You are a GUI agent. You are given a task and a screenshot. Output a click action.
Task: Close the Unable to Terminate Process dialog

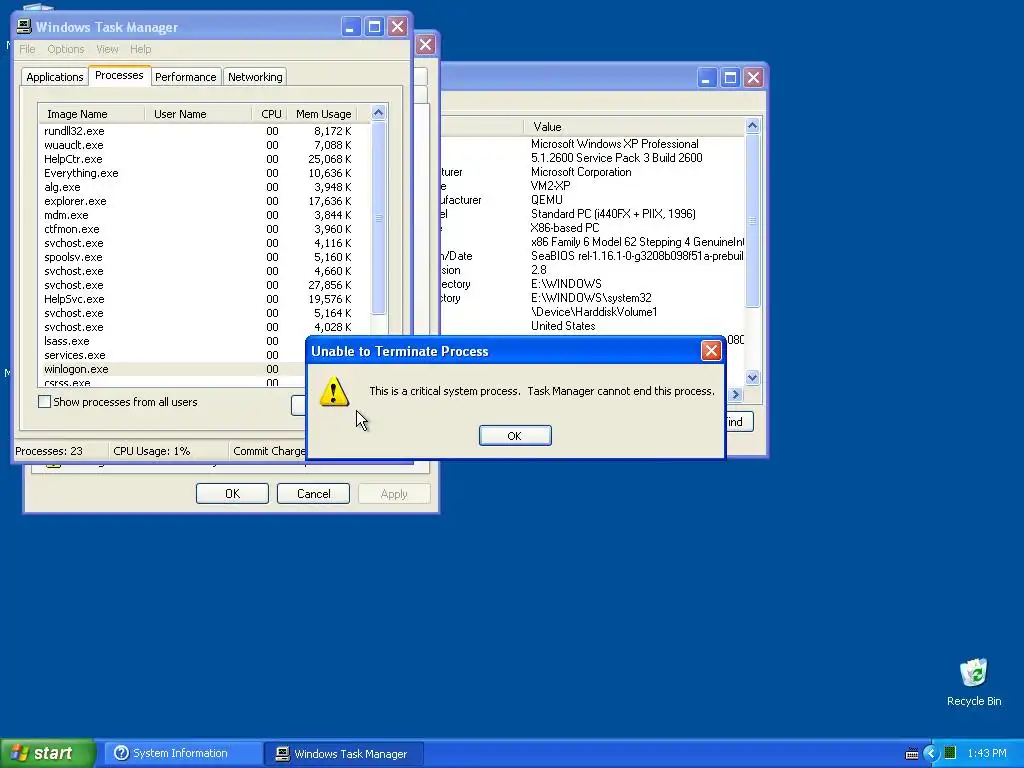711,351
